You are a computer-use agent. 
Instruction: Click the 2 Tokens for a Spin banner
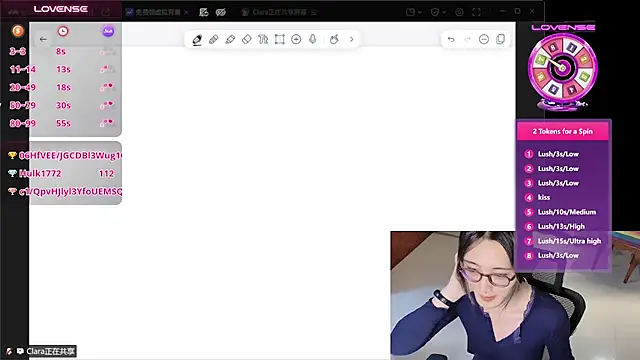tap(563, 131)
